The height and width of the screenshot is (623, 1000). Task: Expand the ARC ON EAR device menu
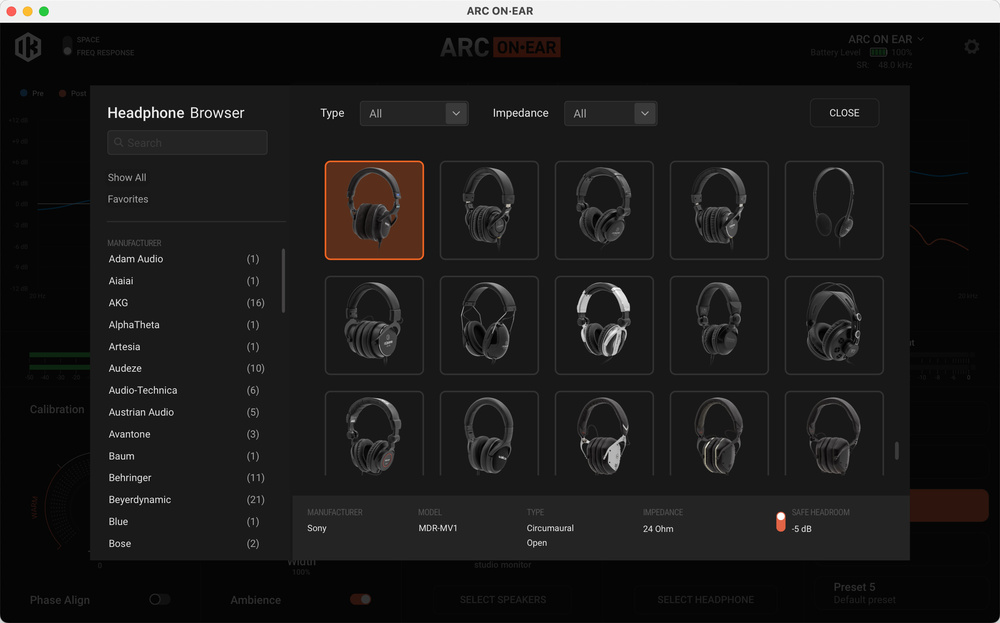[886, 40]
